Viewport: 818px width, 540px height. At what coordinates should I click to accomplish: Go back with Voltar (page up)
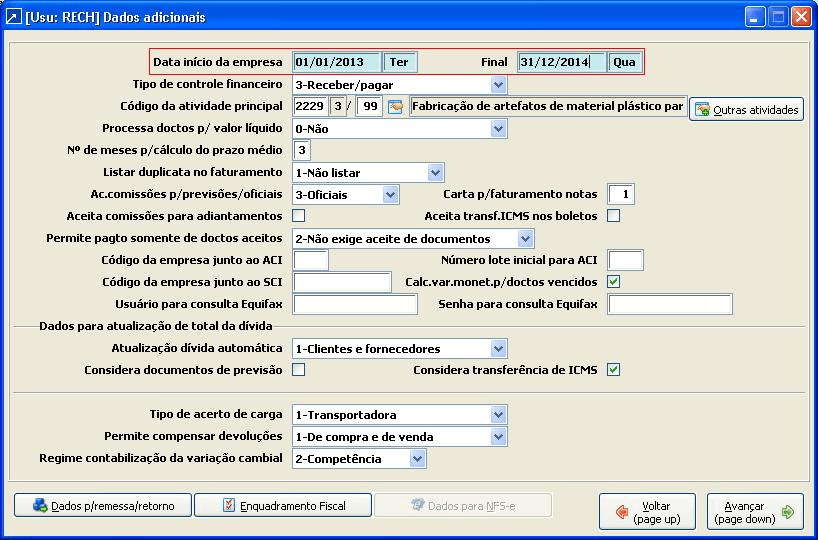(x=647, y=512)
